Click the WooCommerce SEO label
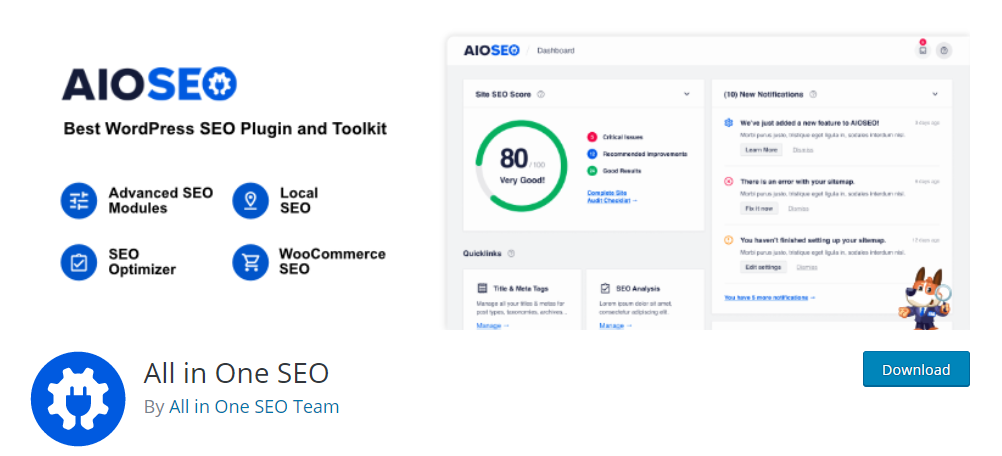1002x456 pixels. 332,261
